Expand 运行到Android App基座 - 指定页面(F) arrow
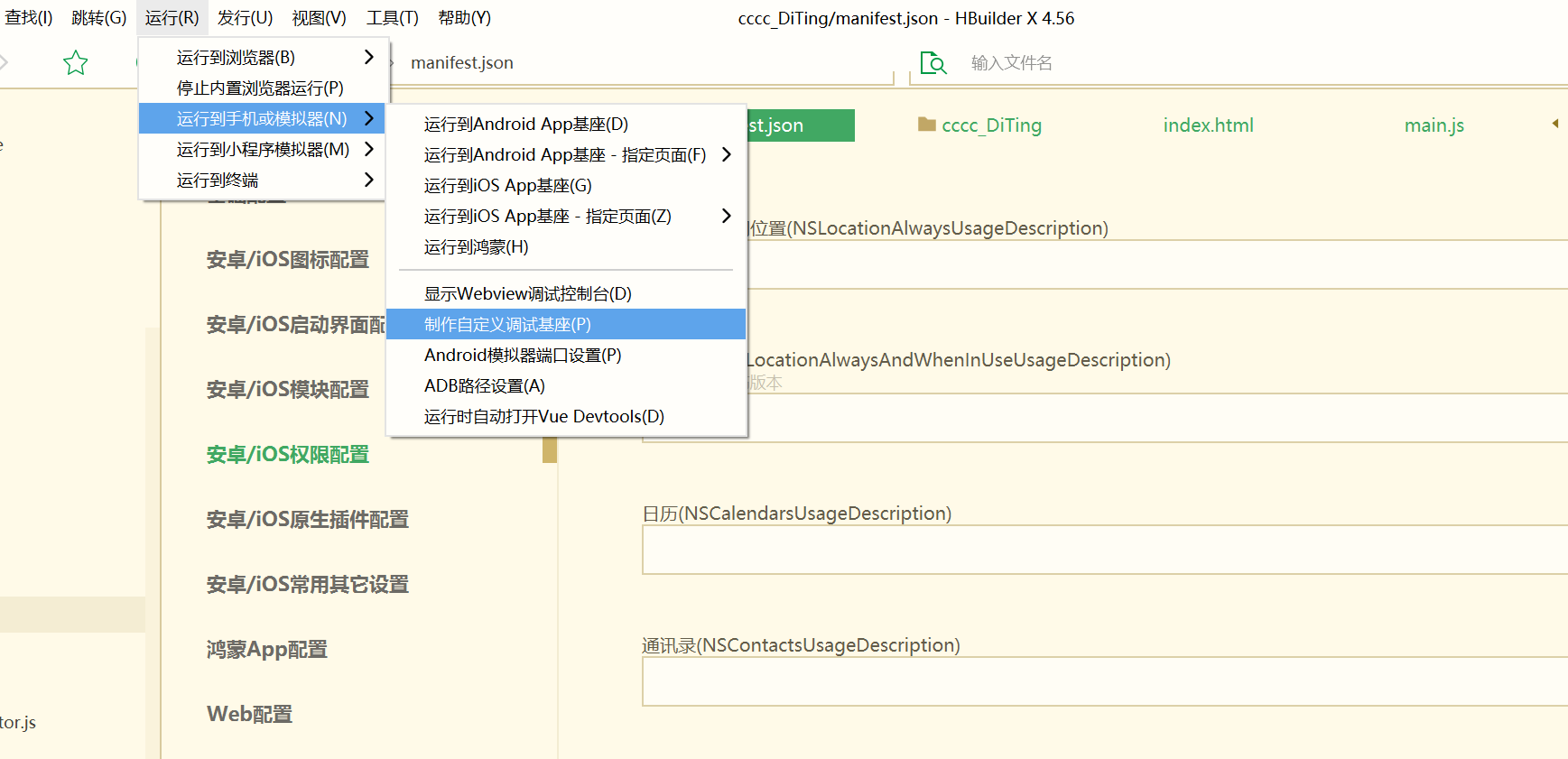This screenshot has height=759, width=1568. point(727,154)
